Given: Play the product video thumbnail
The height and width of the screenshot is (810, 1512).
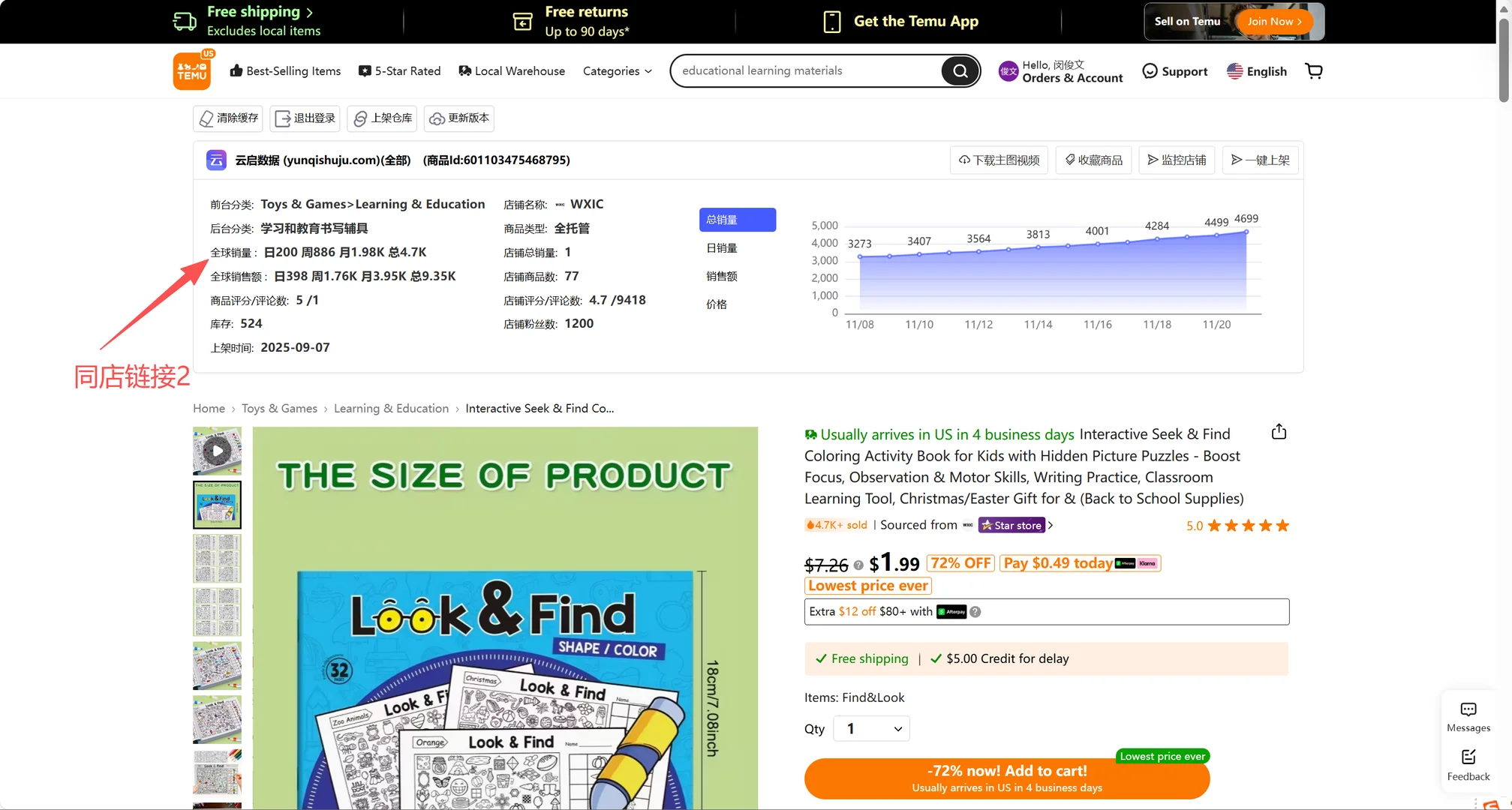Looking at the screenshot, I should (x=217, y=451).
